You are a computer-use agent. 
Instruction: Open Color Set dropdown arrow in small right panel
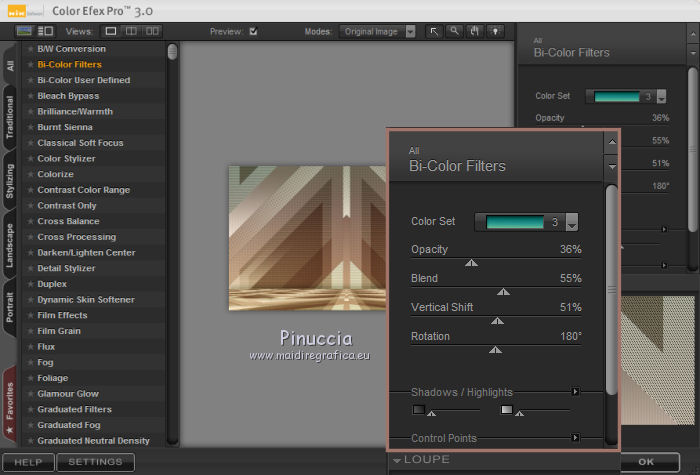point(662,96)
